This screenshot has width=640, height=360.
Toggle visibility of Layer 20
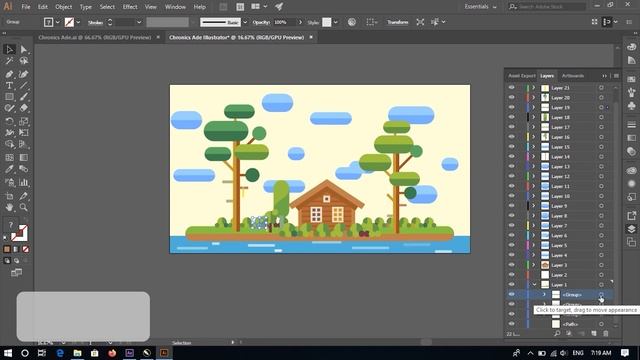511,98
